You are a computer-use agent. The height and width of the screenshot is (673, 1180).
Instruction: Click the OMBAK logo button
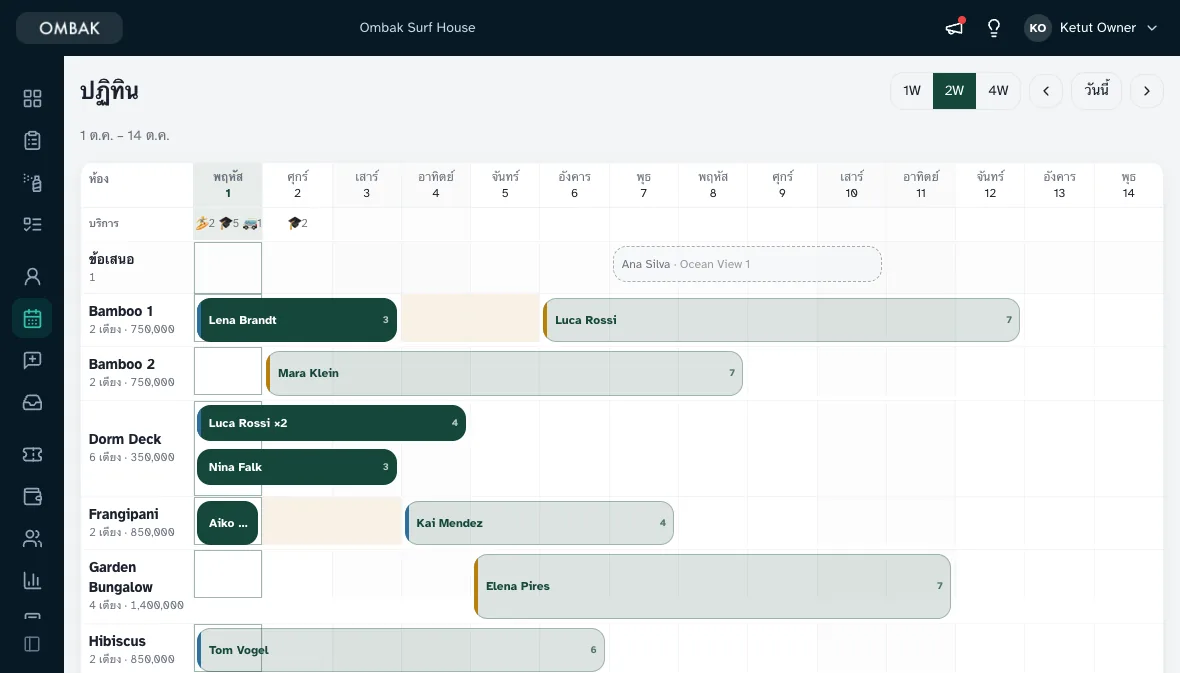(x=69, y=28)
